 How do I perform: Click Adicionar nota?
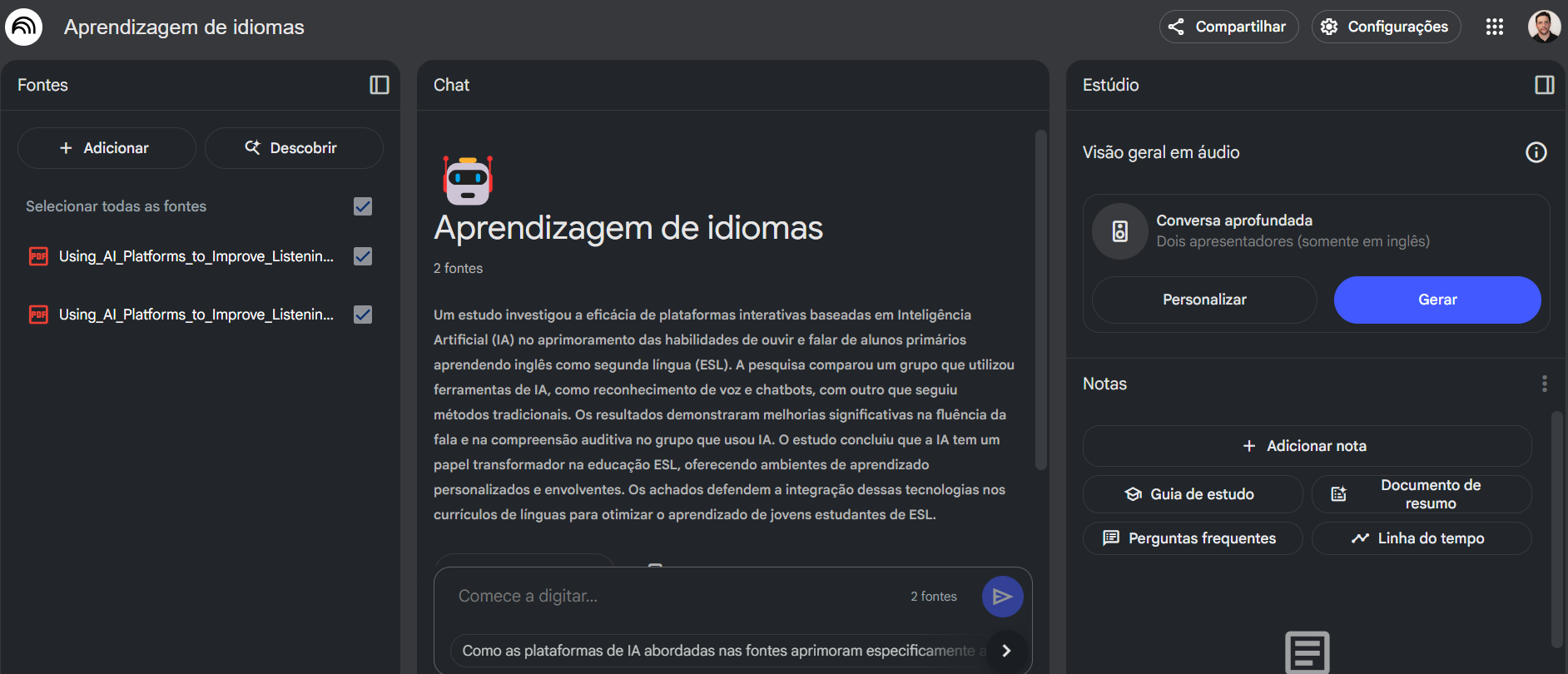(1306, 446)
